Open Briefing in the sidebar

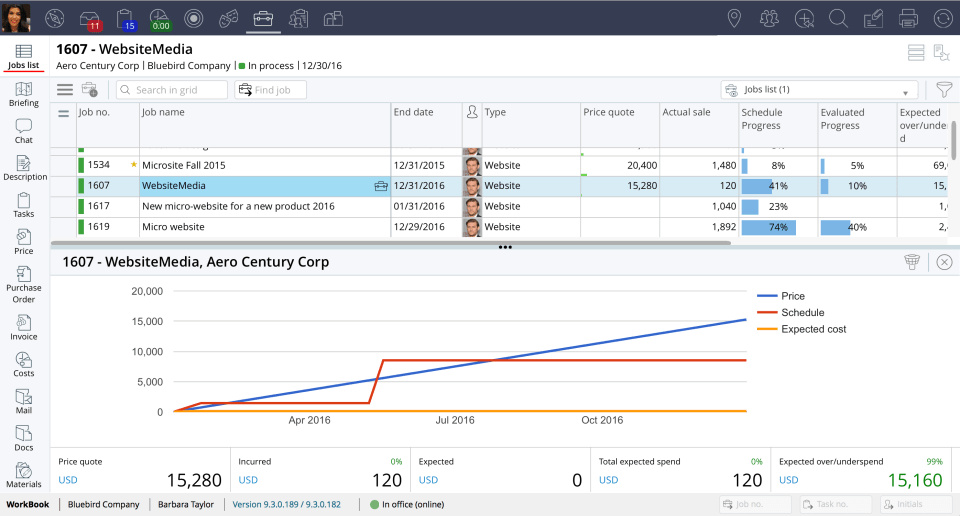[x=23, y=94]
